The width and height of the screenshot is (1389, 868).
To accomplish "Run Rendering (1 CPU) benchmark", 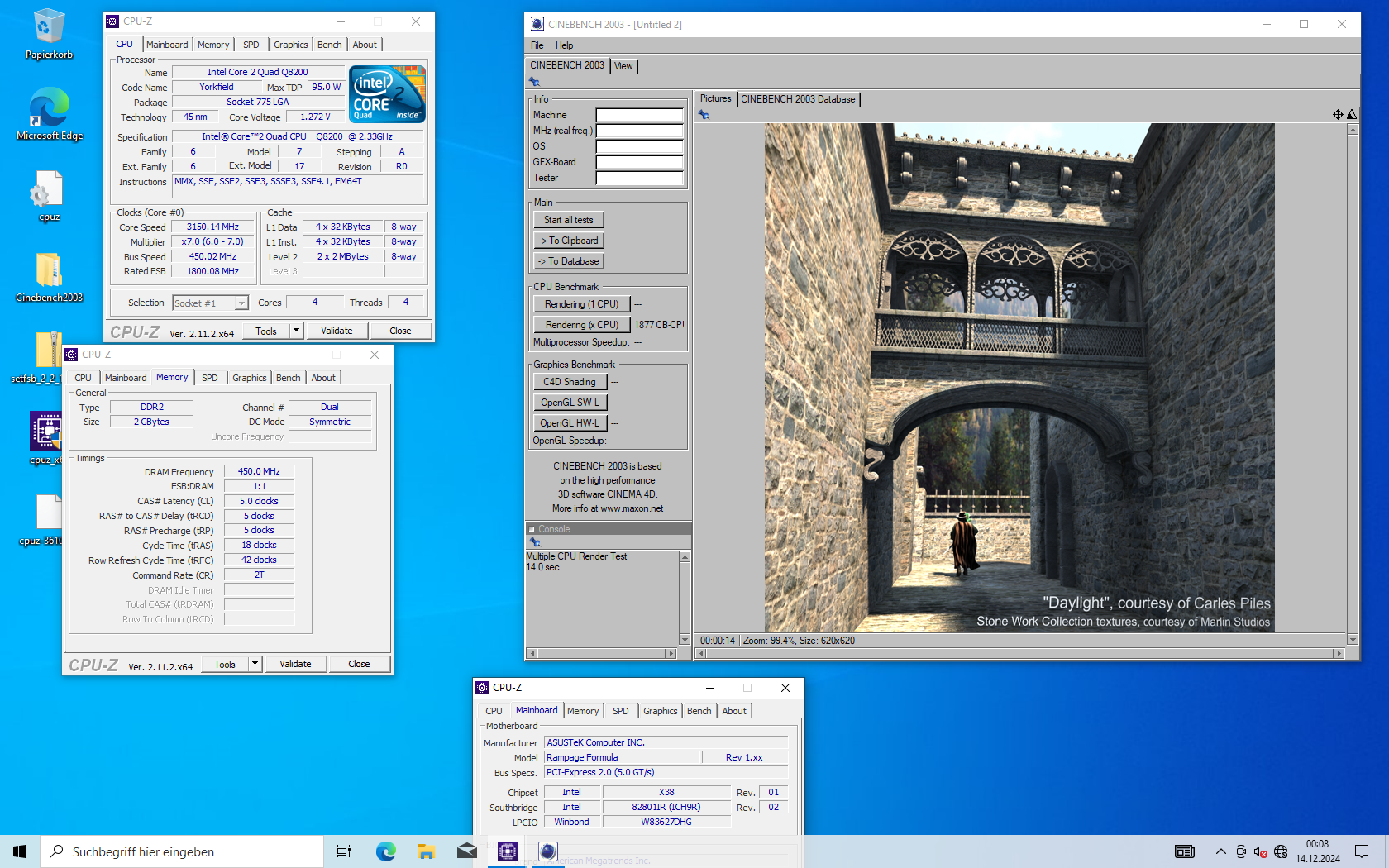I will point(582,304).
